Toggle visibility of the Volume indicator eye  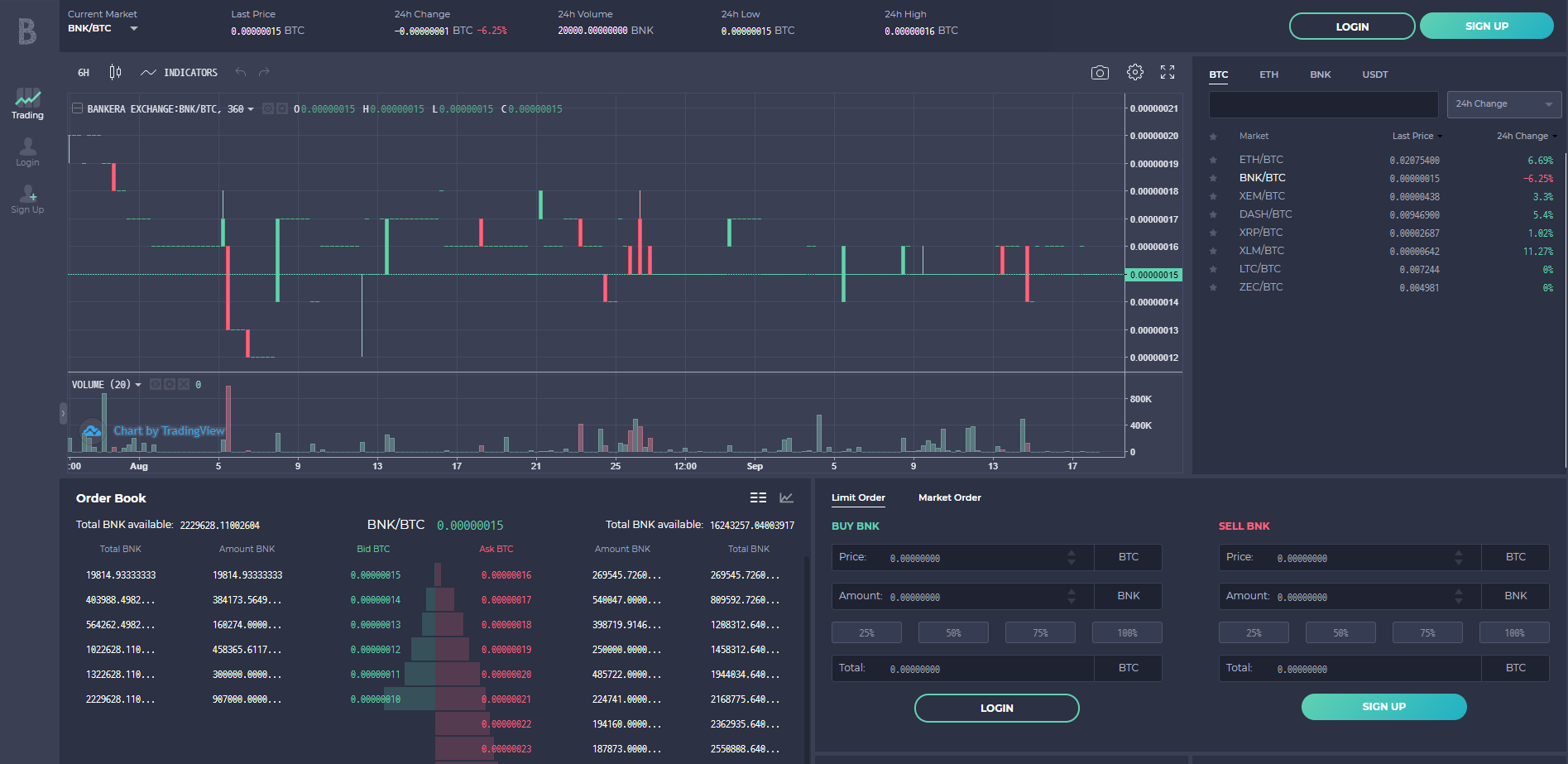click(x=156, y=384)
